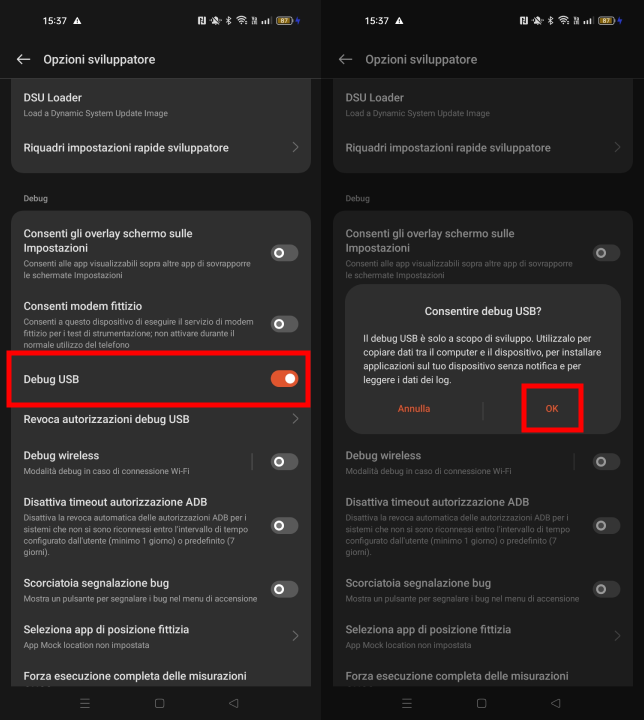Tap right screen's recent apps menu icon
This screenshot has height=720, width=644.
(x=407, y=703)
